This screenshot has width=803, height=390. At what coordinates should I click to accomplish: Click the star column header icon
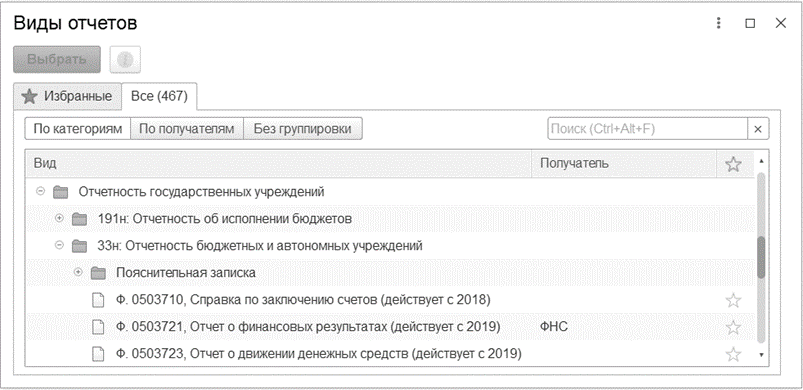[733, 164]
